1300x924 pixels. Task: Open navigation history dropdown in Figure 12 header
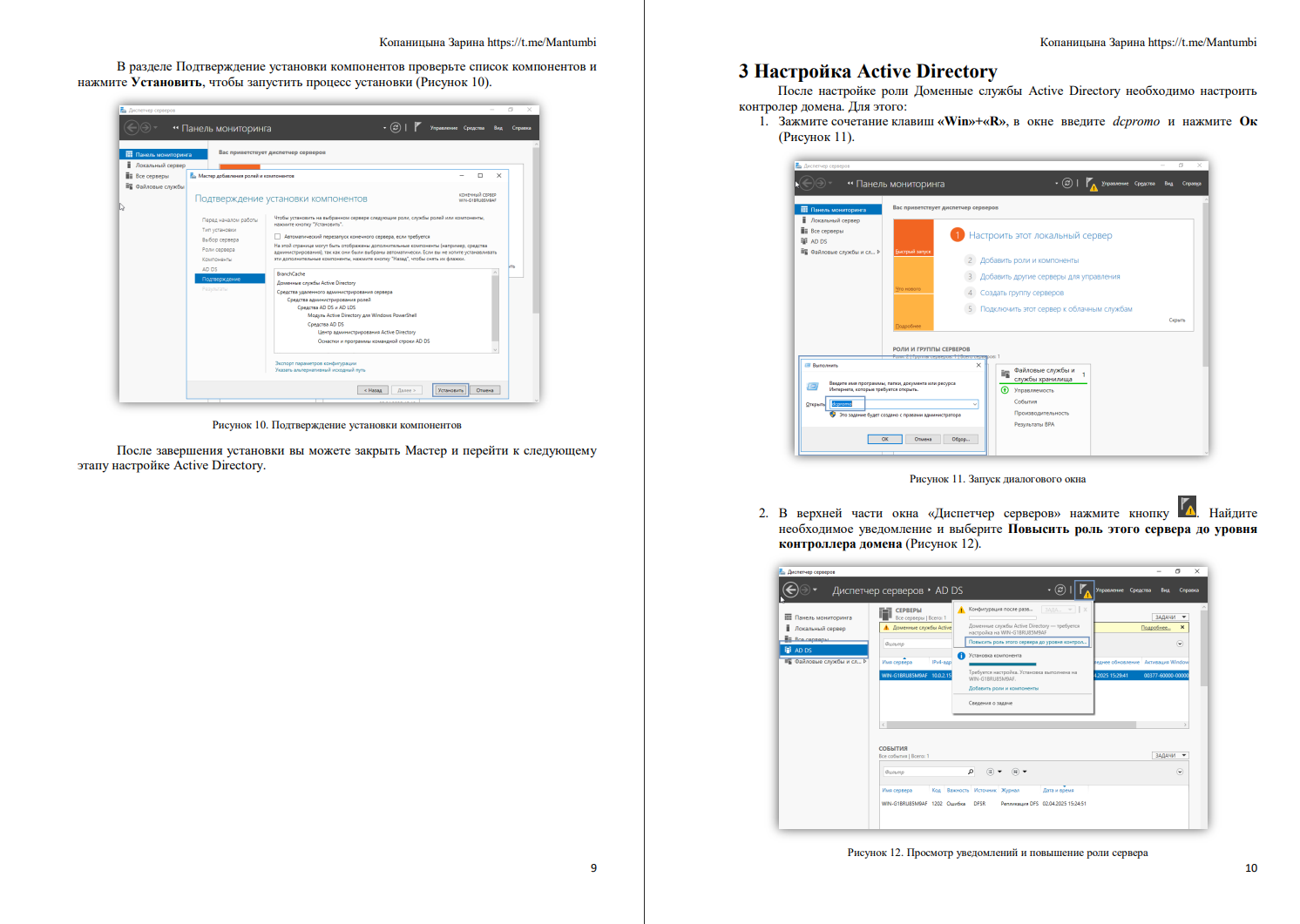[x=816, y=590]
